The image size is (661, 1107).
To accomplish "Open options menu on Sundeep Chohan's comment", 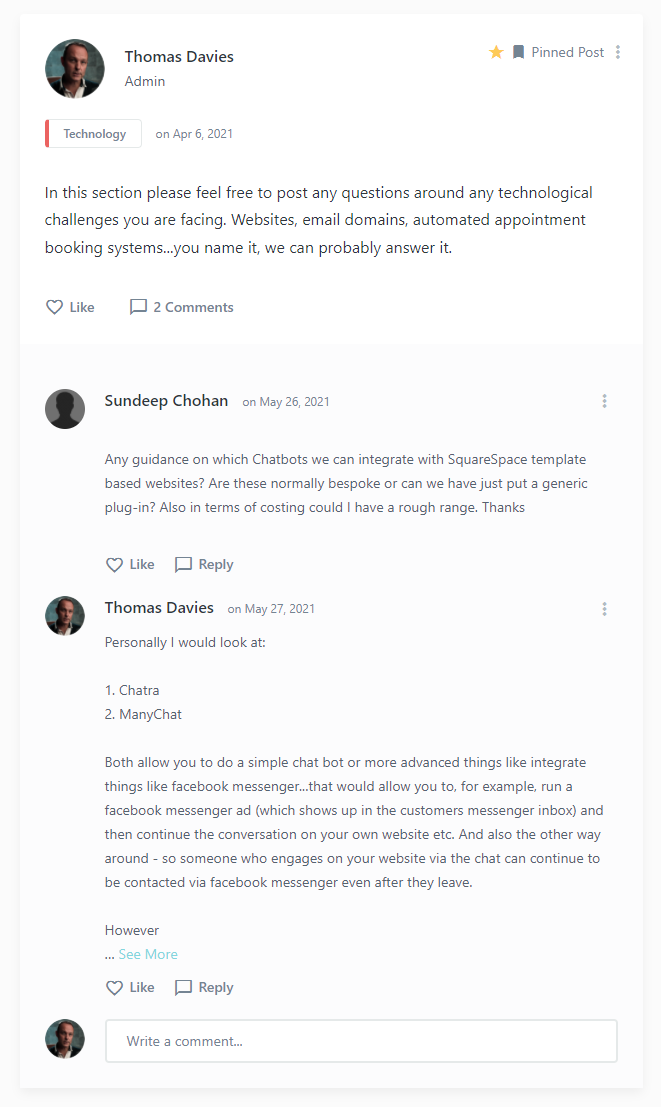I will point(604,401).
